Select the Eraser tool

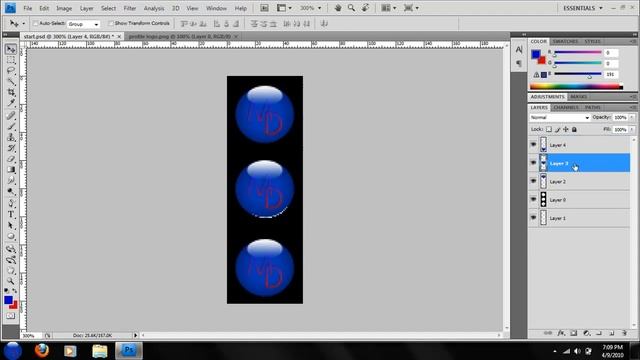(x=11, y=159)
